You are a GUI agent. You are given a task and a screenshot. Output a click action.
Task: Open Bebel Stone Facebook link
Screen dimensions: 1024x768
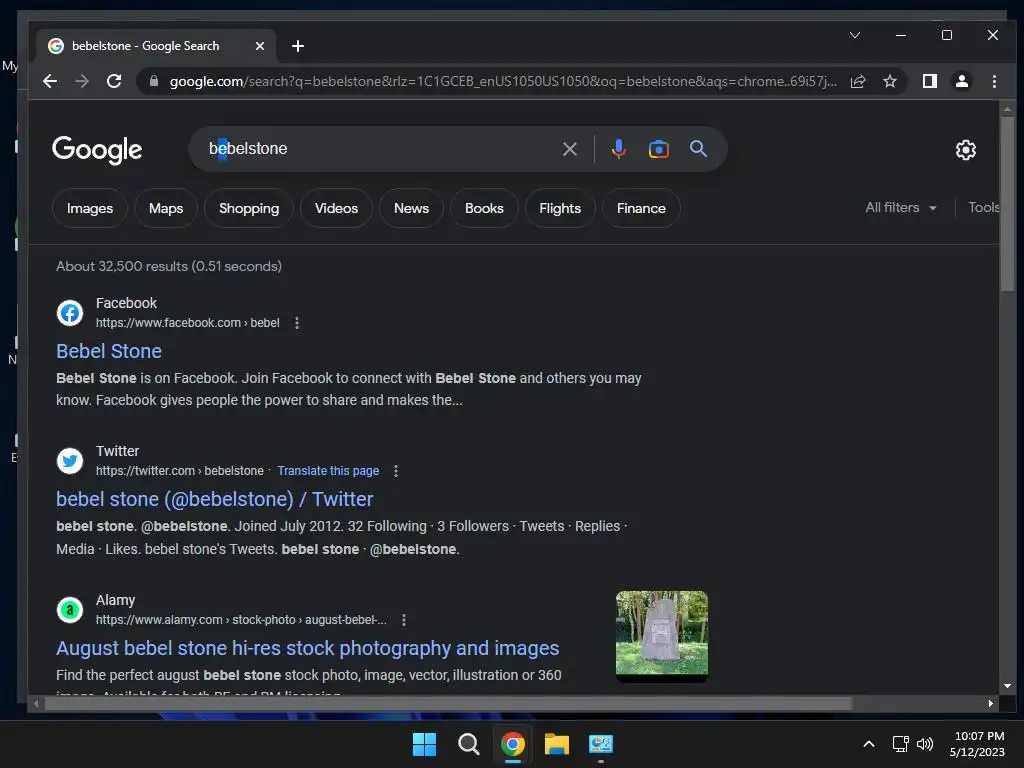(109, 351)
